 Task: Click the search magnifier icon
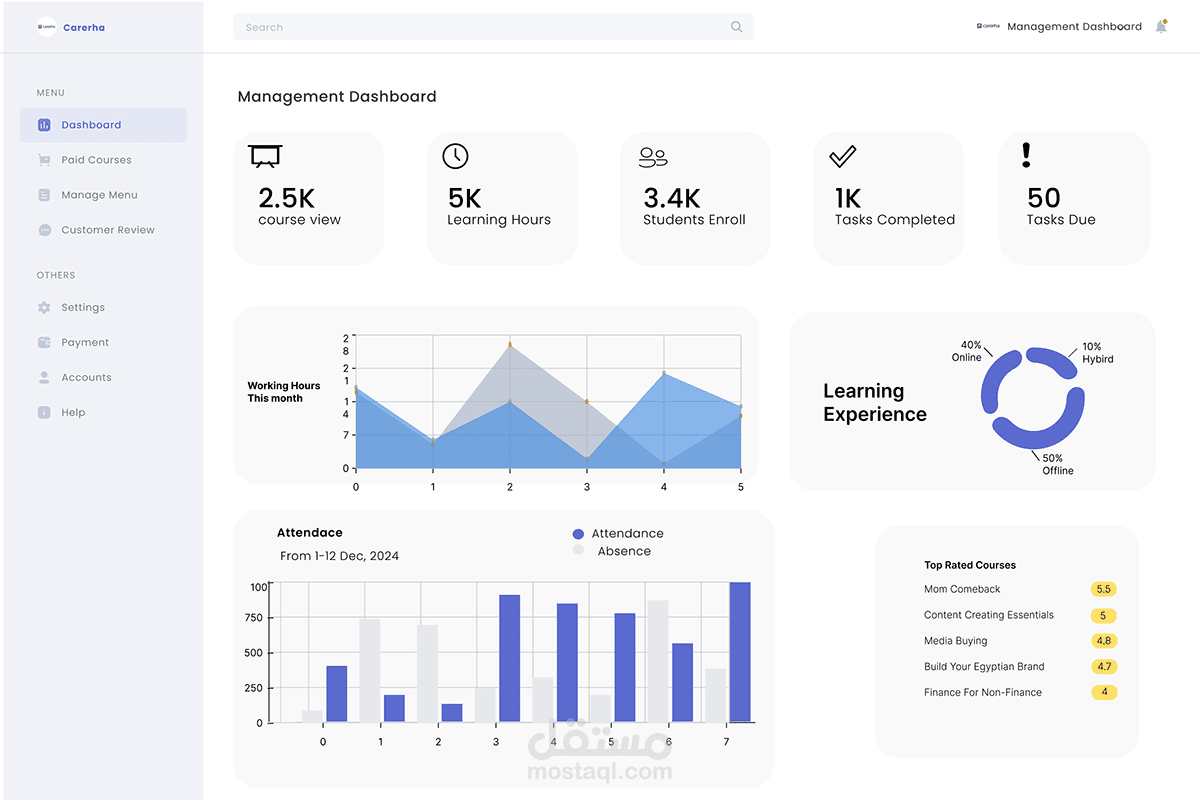click(x=737, y=27)
